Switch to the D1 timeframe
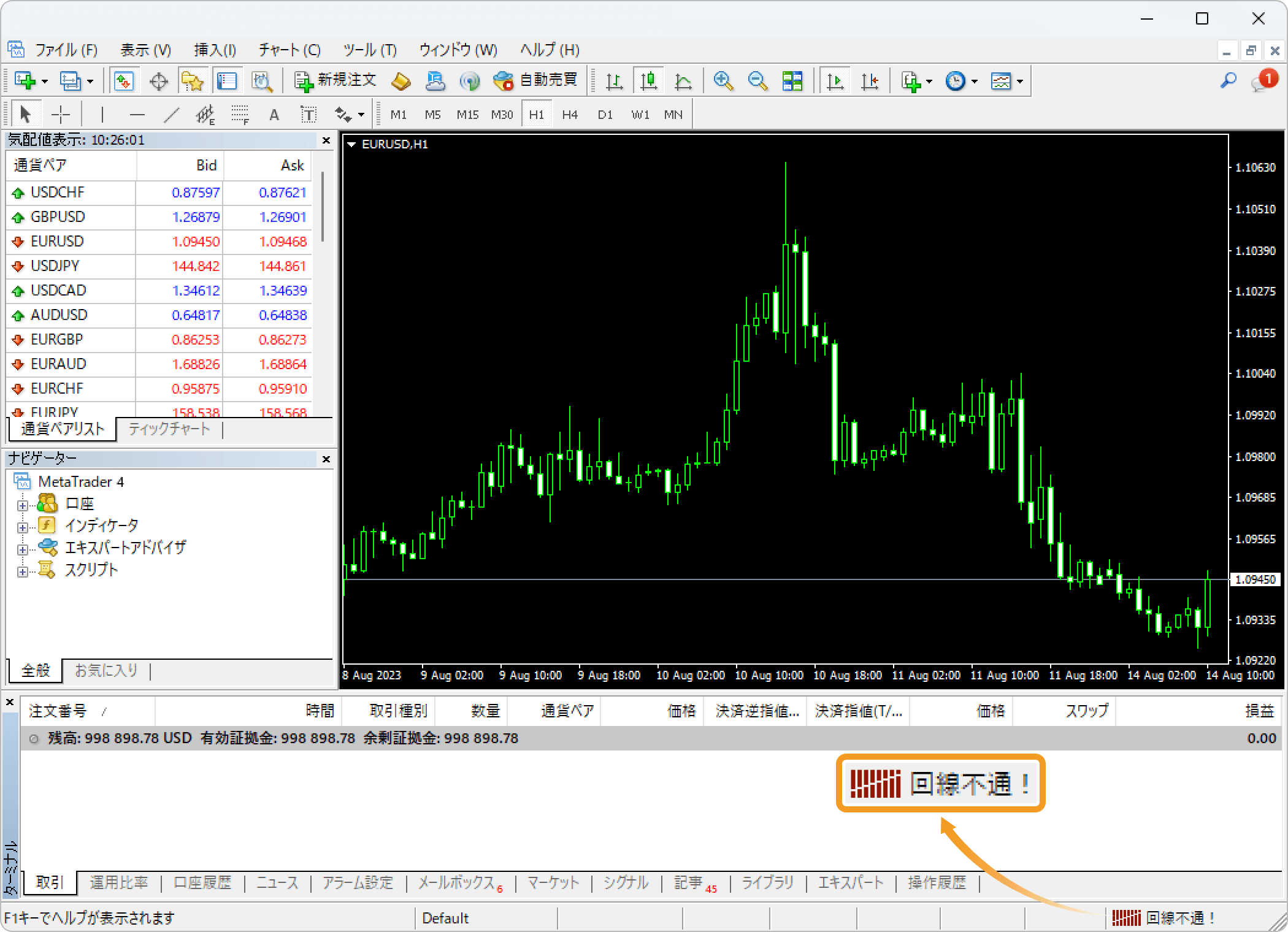The height and width of the screenshot is (932, 1288). tap(605, 115)
